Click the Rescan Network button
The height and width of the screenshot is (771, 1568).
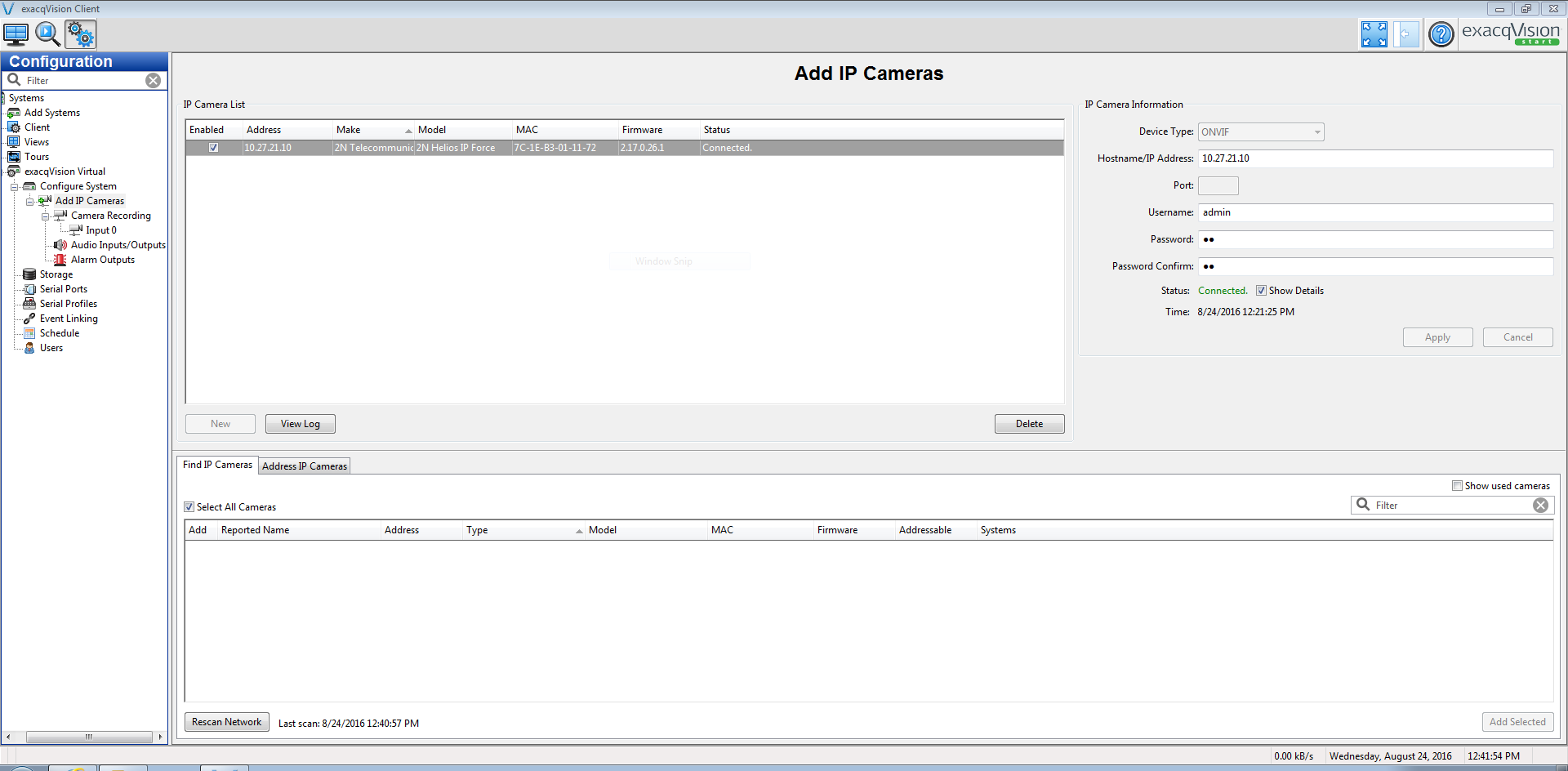pos(226,722)
